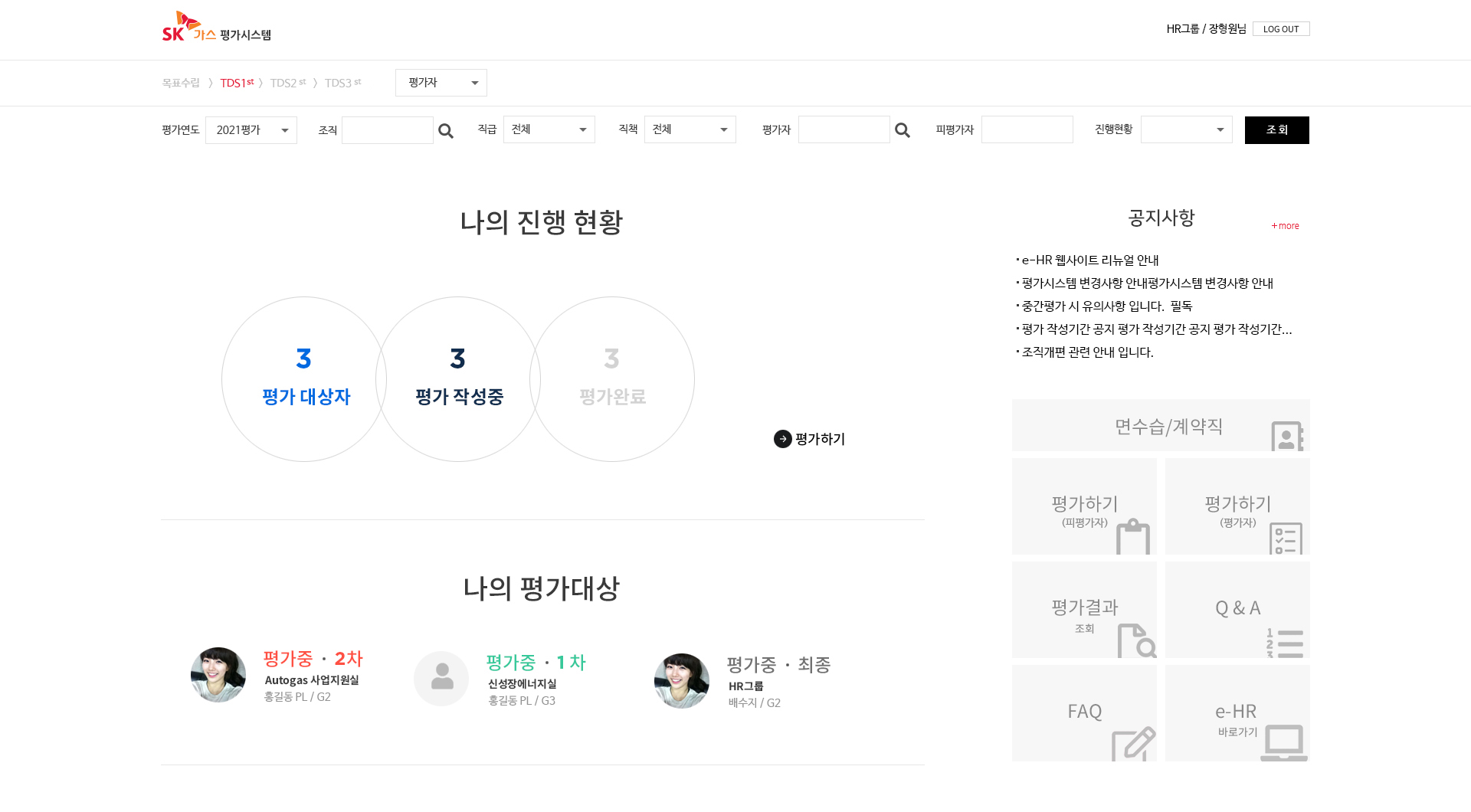Click the 피평가자 input field

[x=1027, y=130]
